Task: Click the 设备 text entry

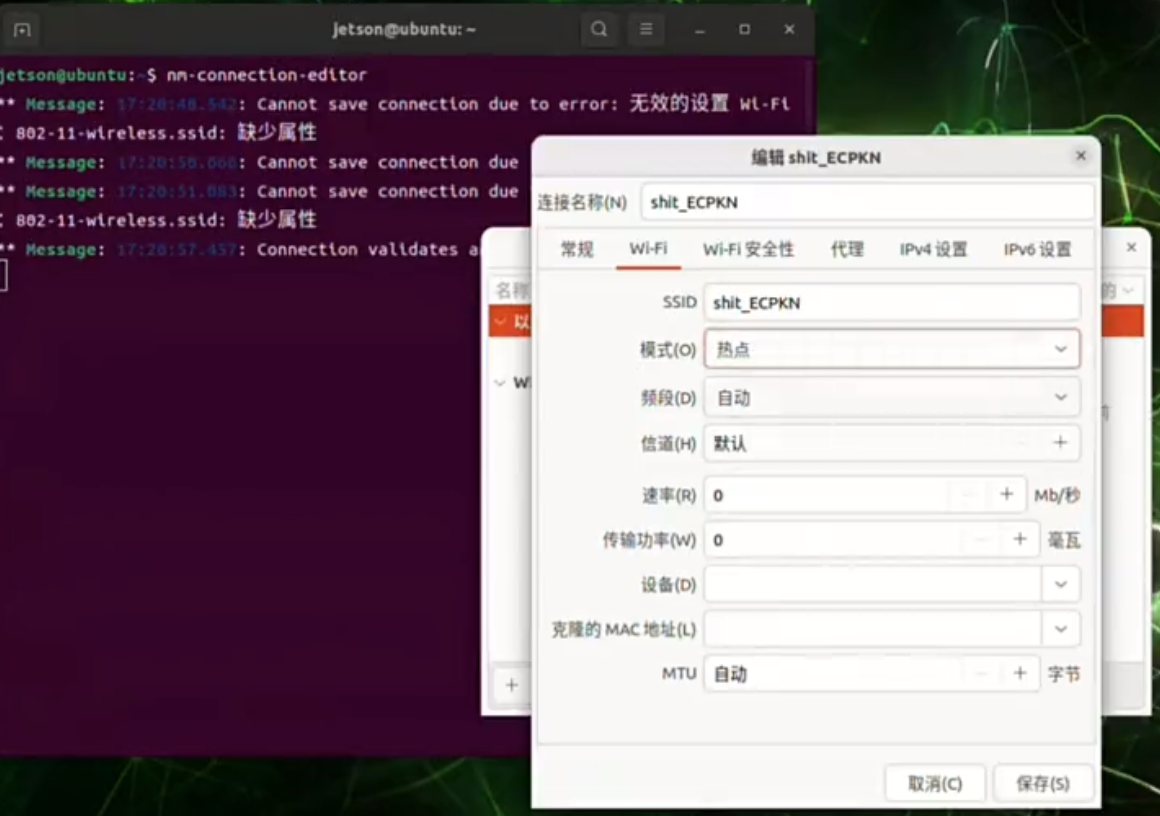Action: point(873,584)
